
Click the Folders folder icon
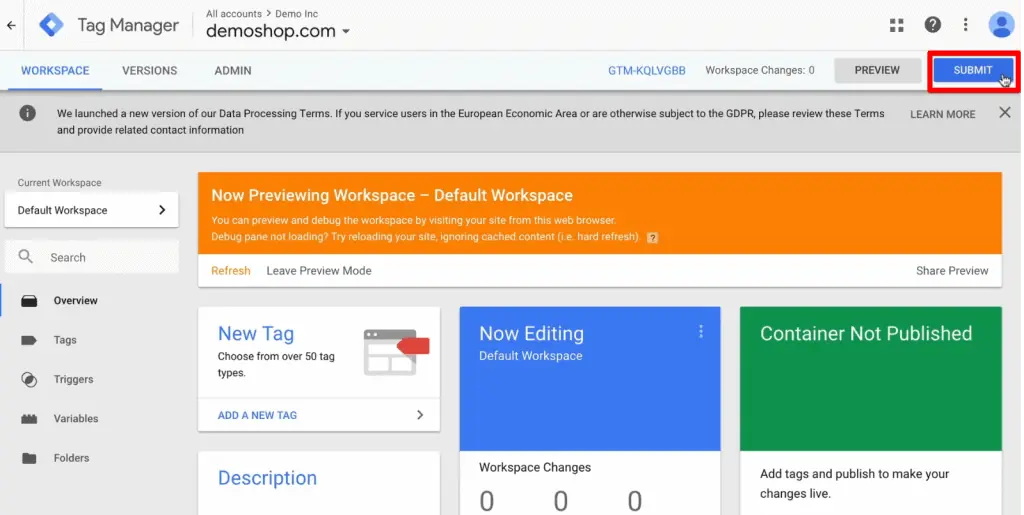29,458
